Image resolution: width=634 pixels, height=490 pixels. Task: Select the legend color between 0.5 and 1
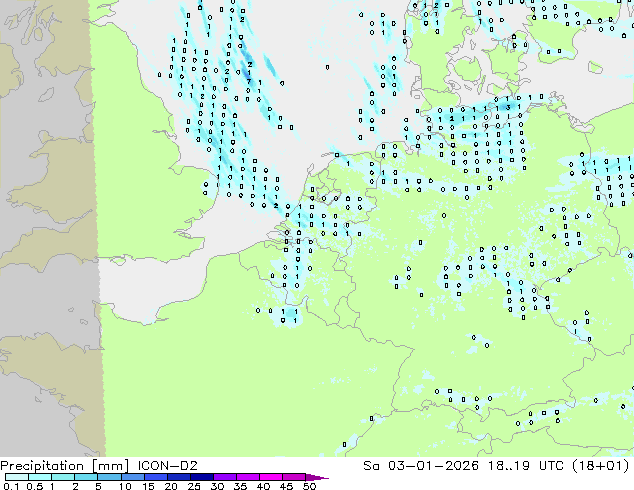click(40, 477)
